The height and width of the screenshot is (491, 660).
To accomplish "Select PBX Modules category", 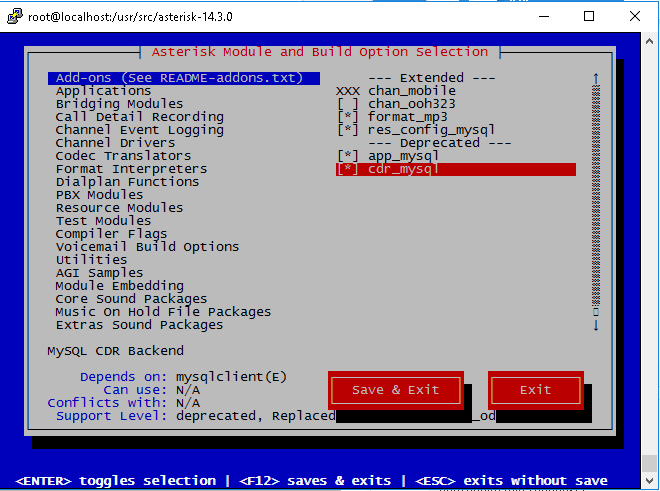I will click(x=99, y=195).
